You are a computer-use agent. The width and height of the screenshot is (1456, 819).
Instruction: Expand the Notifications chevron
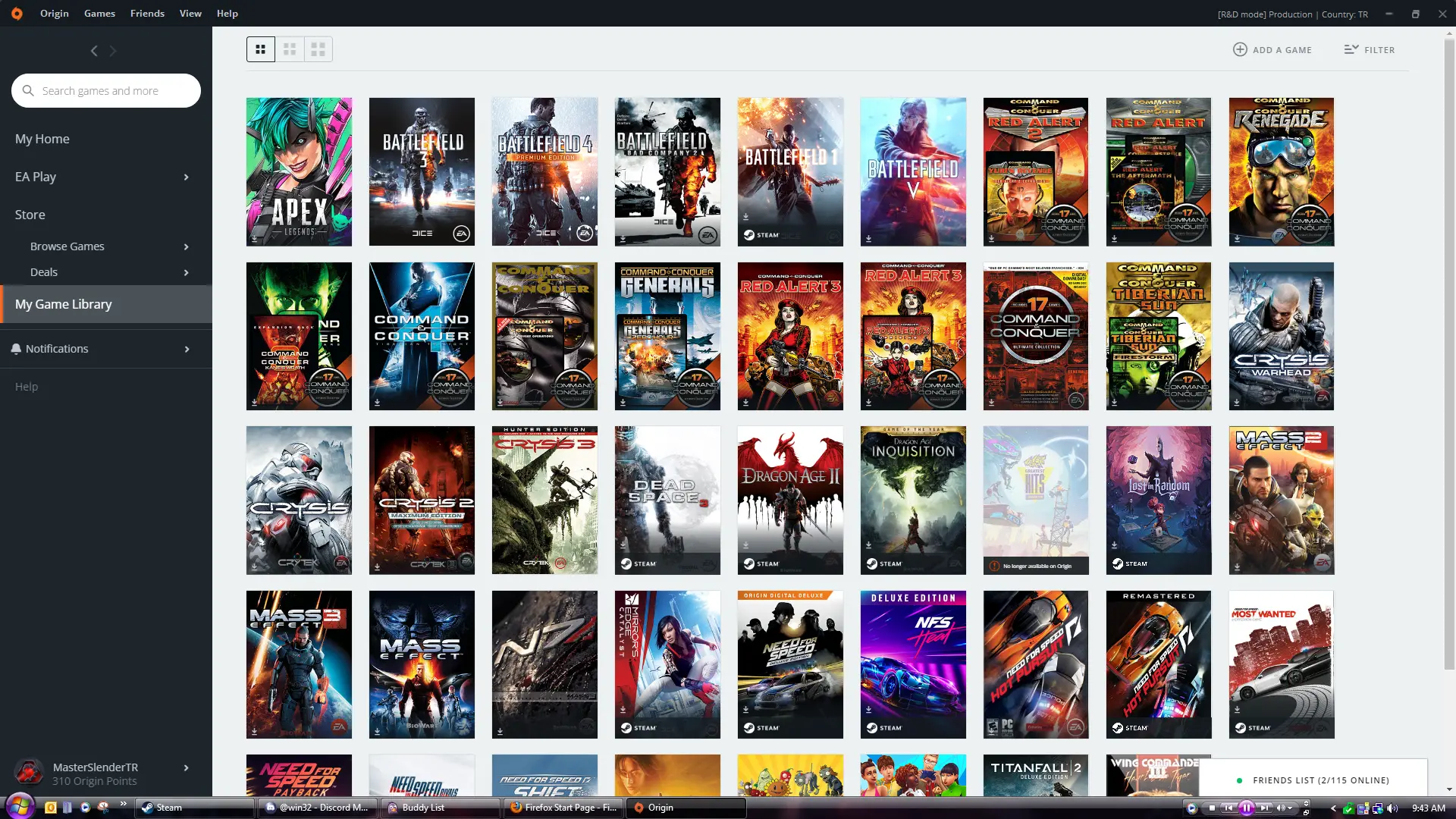click(187, 350)
